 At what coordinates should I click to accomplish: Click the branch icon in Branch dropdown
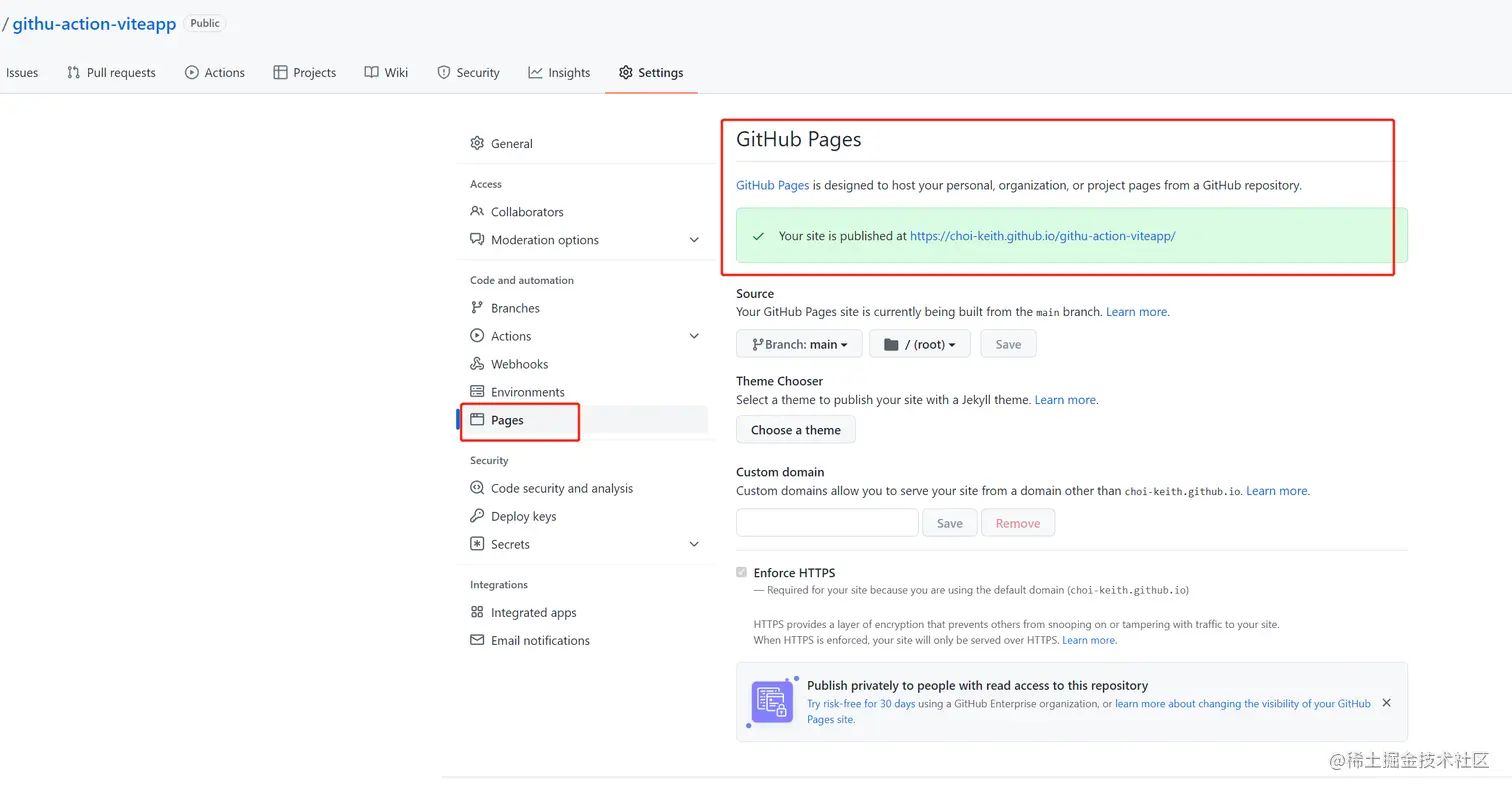click(x=758, y=344)
